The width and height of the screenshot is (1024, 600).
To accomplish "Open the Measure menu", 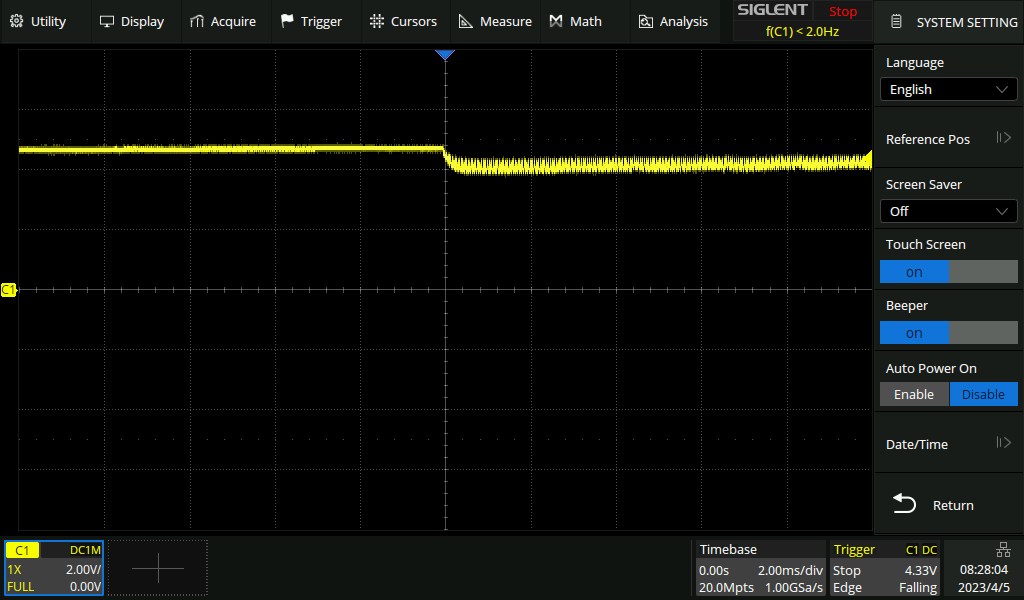I will [x=495, y=21].
